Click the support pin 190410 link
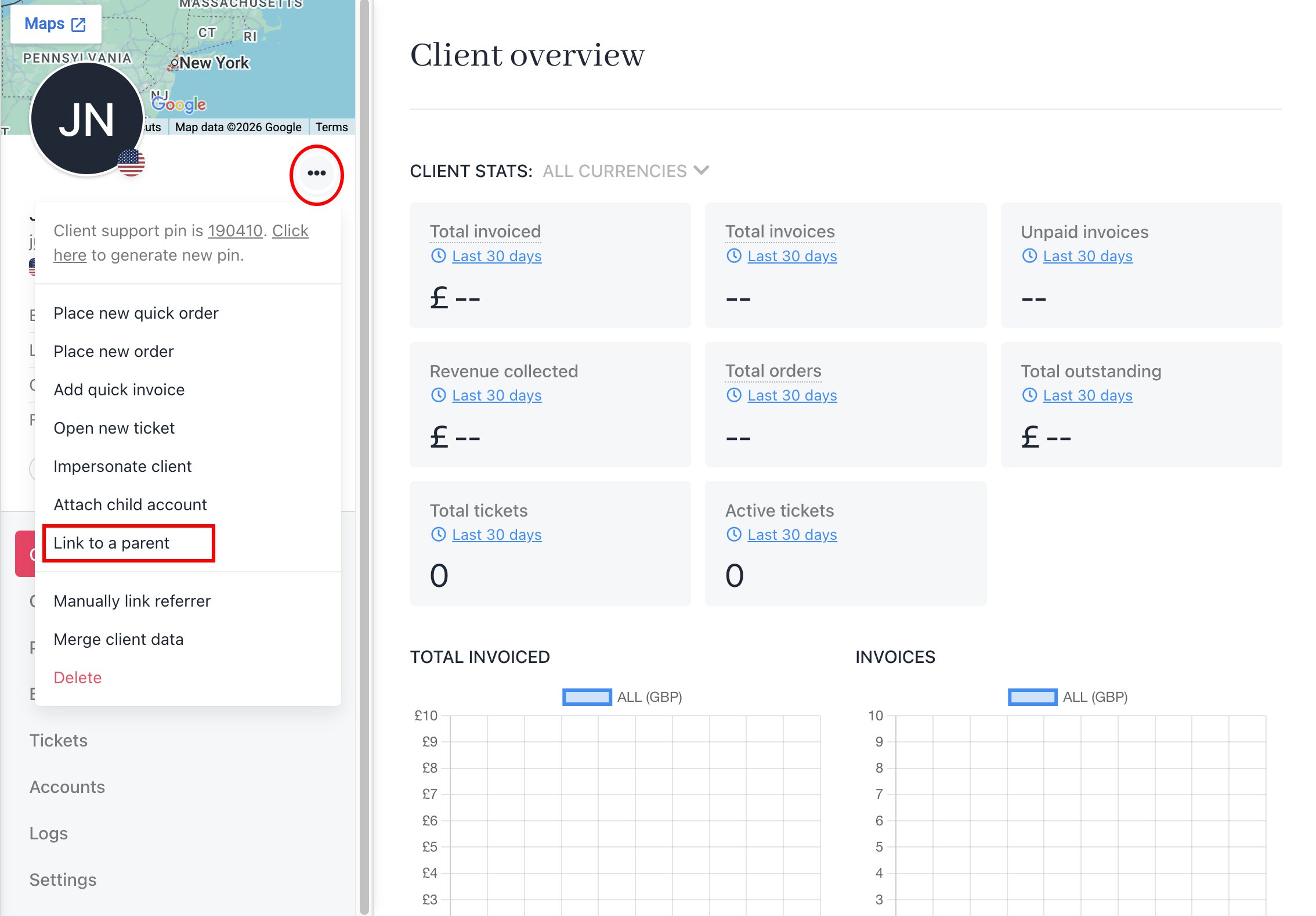 click(x=235, y=230)
